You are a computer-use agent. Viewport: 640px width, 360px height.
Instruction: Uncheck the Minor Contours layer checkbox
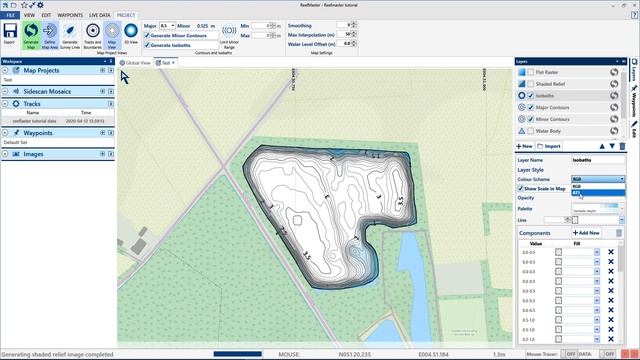tap(531, 119)
